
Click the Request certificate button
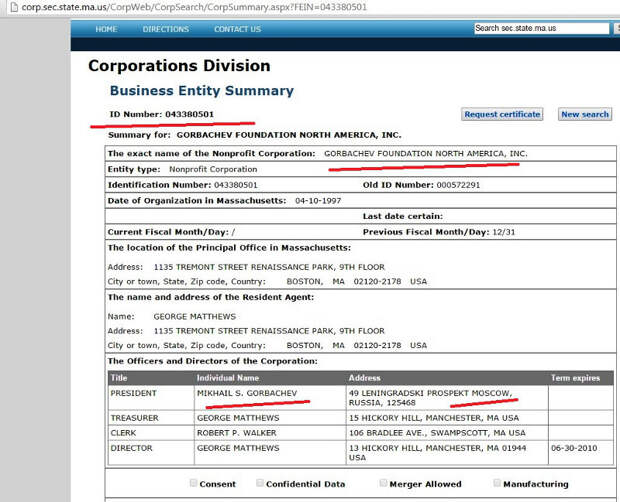tap(502, 114)
